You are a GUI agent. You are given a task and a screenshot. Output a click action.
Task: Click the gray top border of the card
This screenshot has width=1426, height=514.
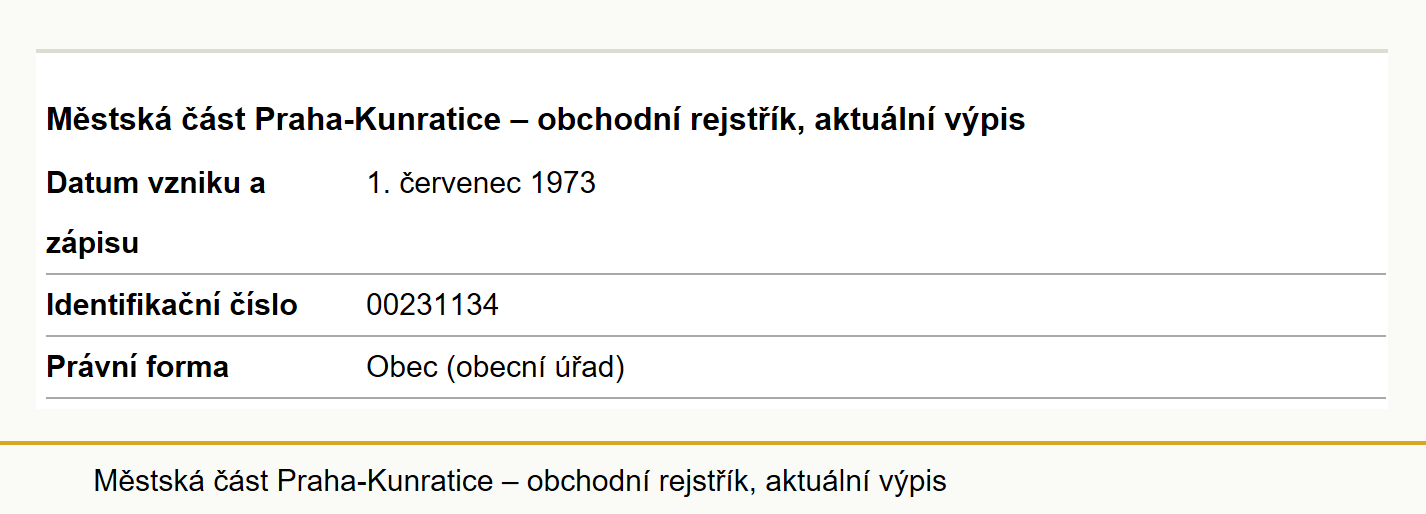coord(710,50)
